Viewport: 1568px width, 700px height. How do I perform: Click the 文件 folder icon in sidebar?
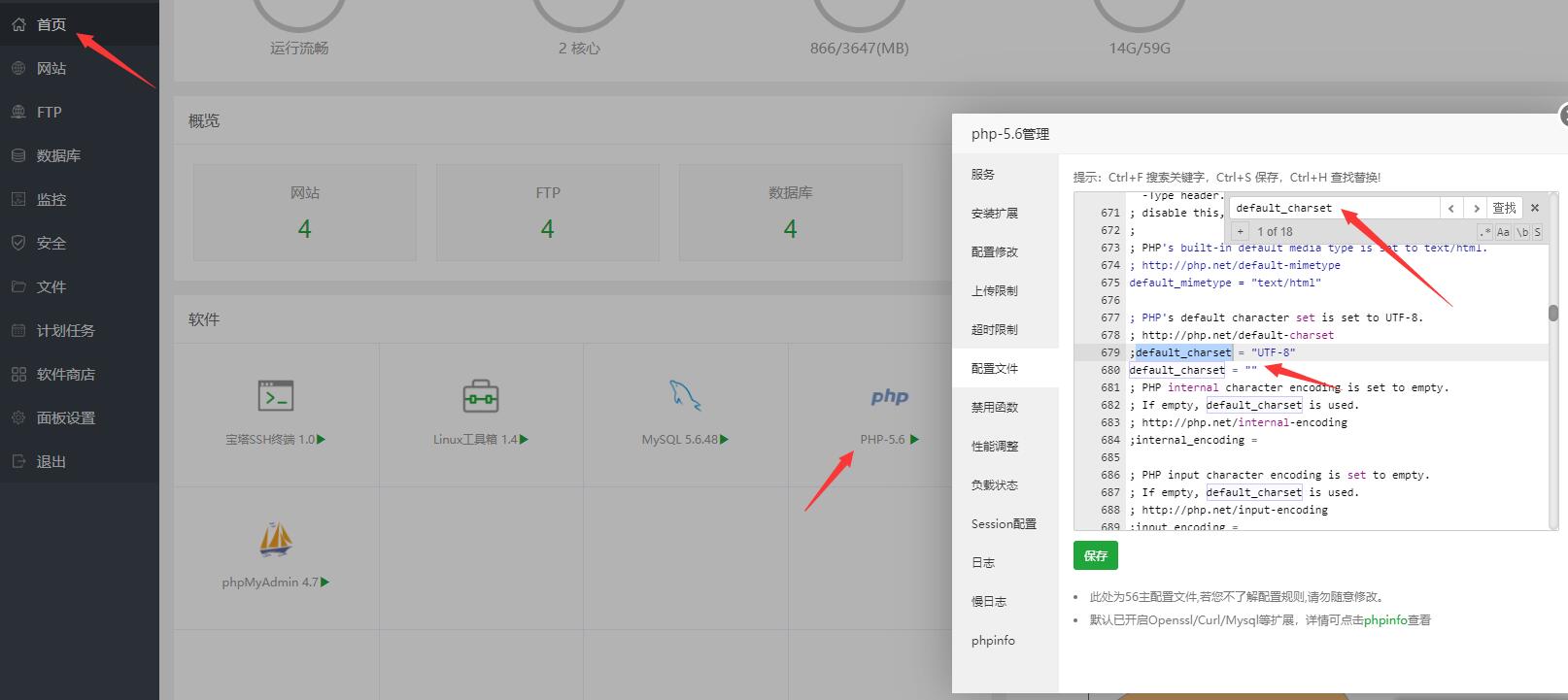click(18, 286)
